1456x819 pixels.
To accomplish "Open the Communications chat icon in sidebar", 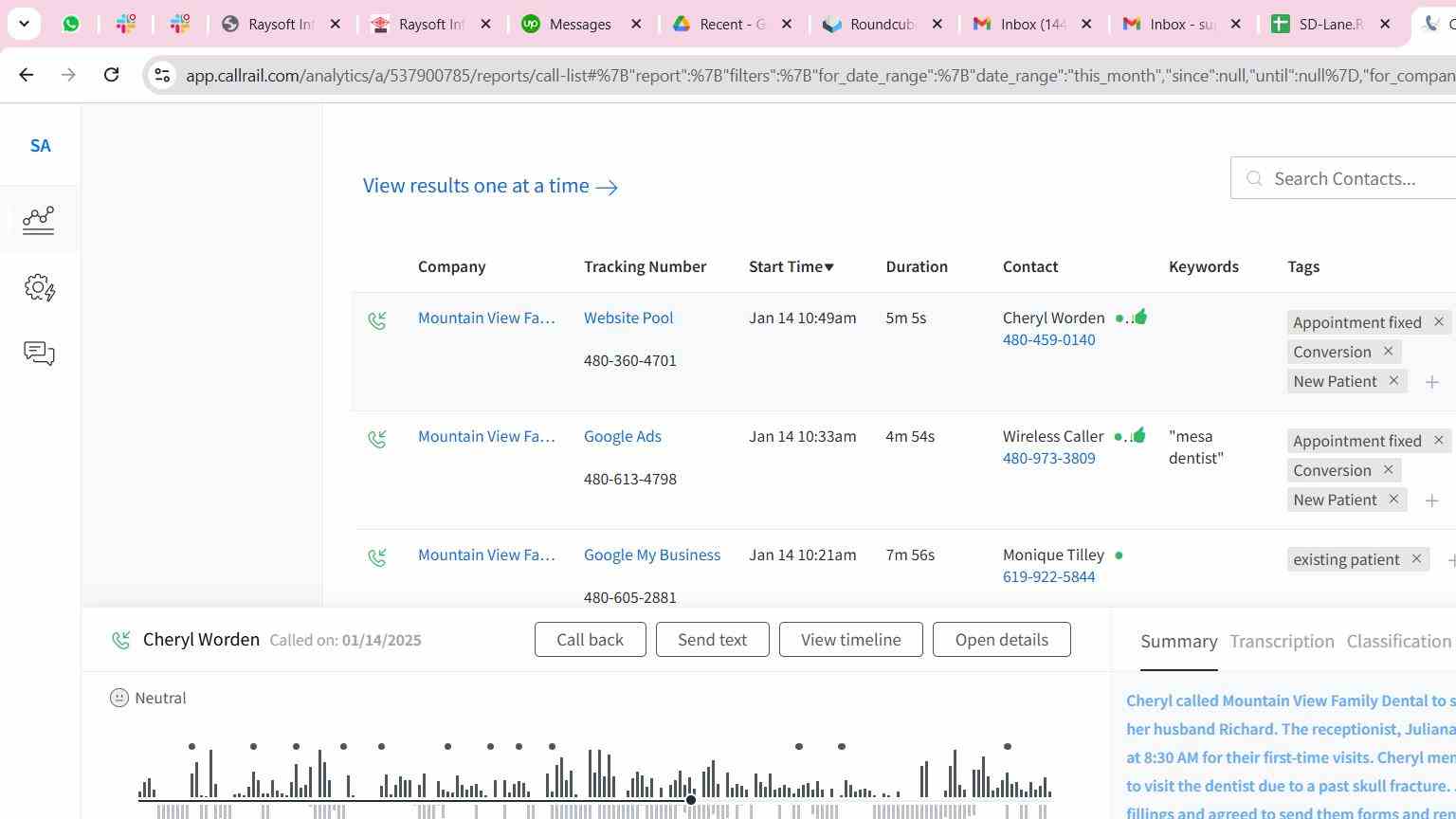I will [x=39, y=354].
